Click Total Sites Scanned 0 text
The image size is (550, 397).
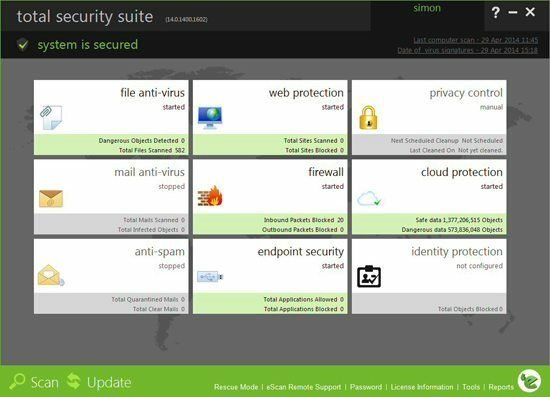[314, 141]
